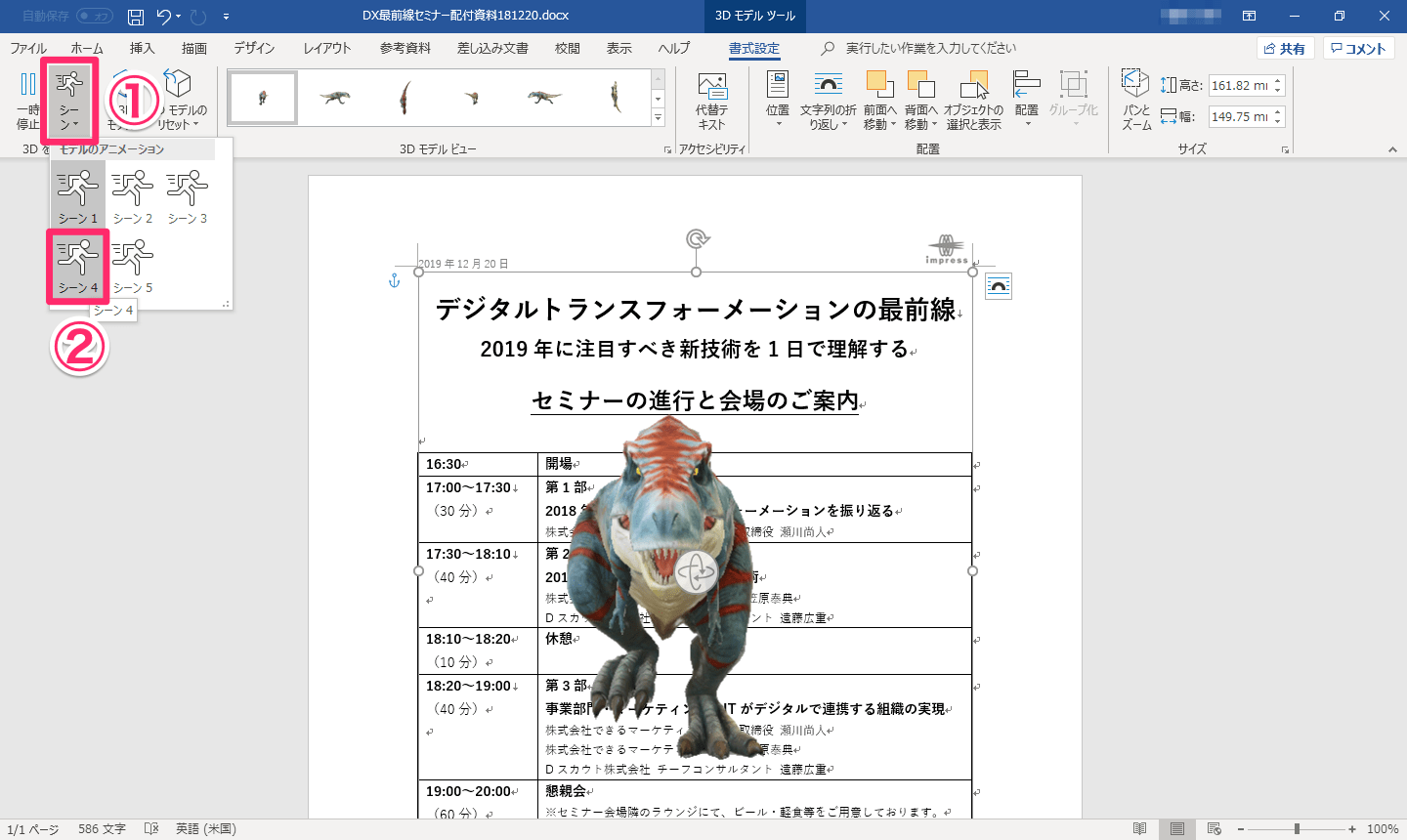Open Quick Access Toolbar customize dropdown
Viewport: 1407px width, 840px height.
click(227, 17)
